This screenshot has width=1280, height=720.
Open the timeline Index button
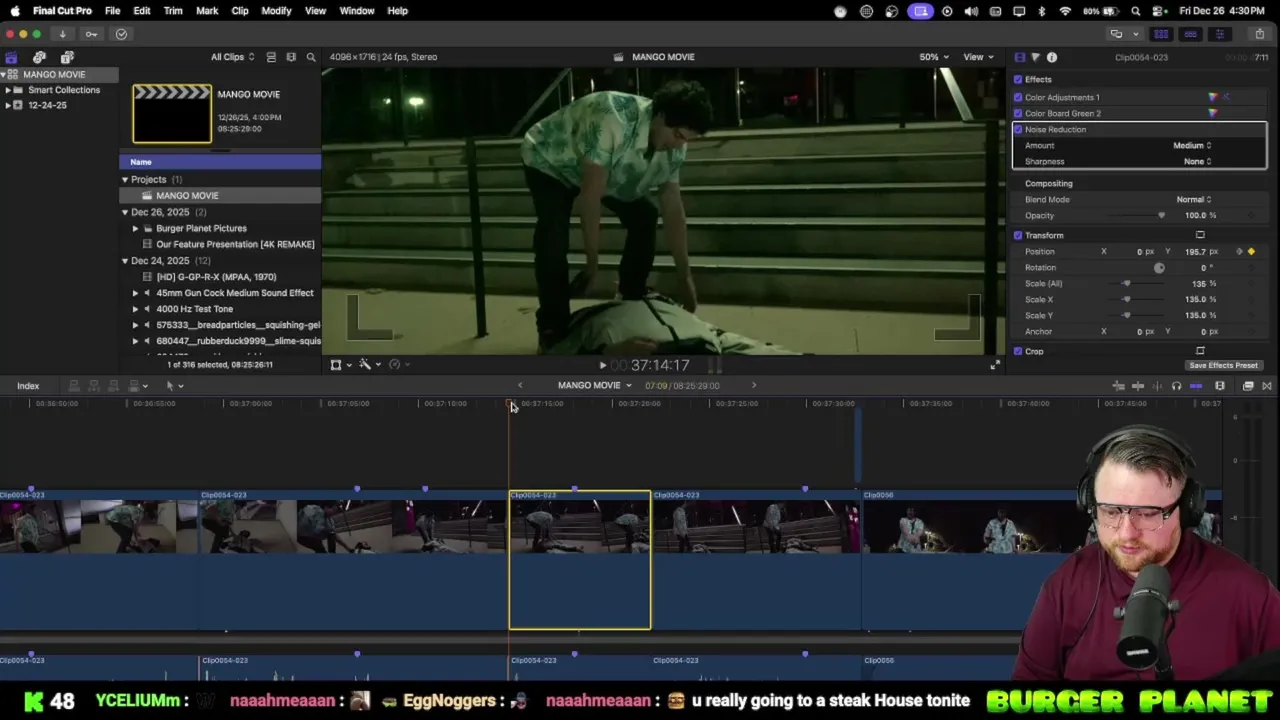click(28, 386)
